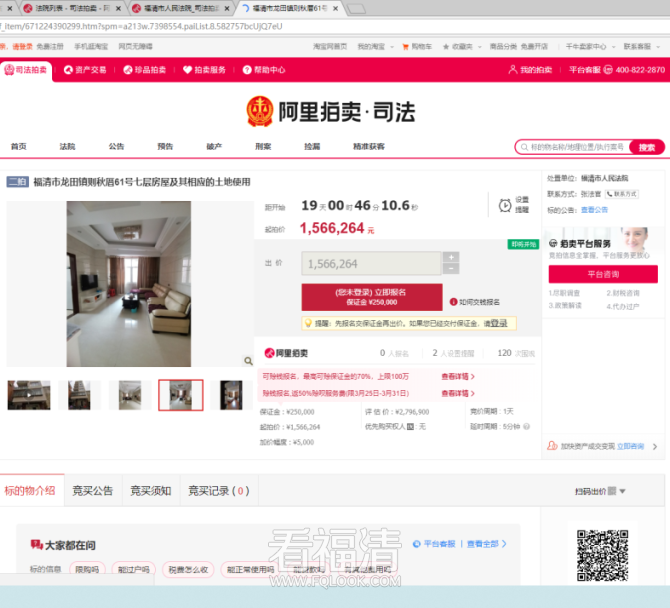This screenshot has width=670, height=608.
Task: Go to the 法院 navigation item
Action: [x=68, y=147]
